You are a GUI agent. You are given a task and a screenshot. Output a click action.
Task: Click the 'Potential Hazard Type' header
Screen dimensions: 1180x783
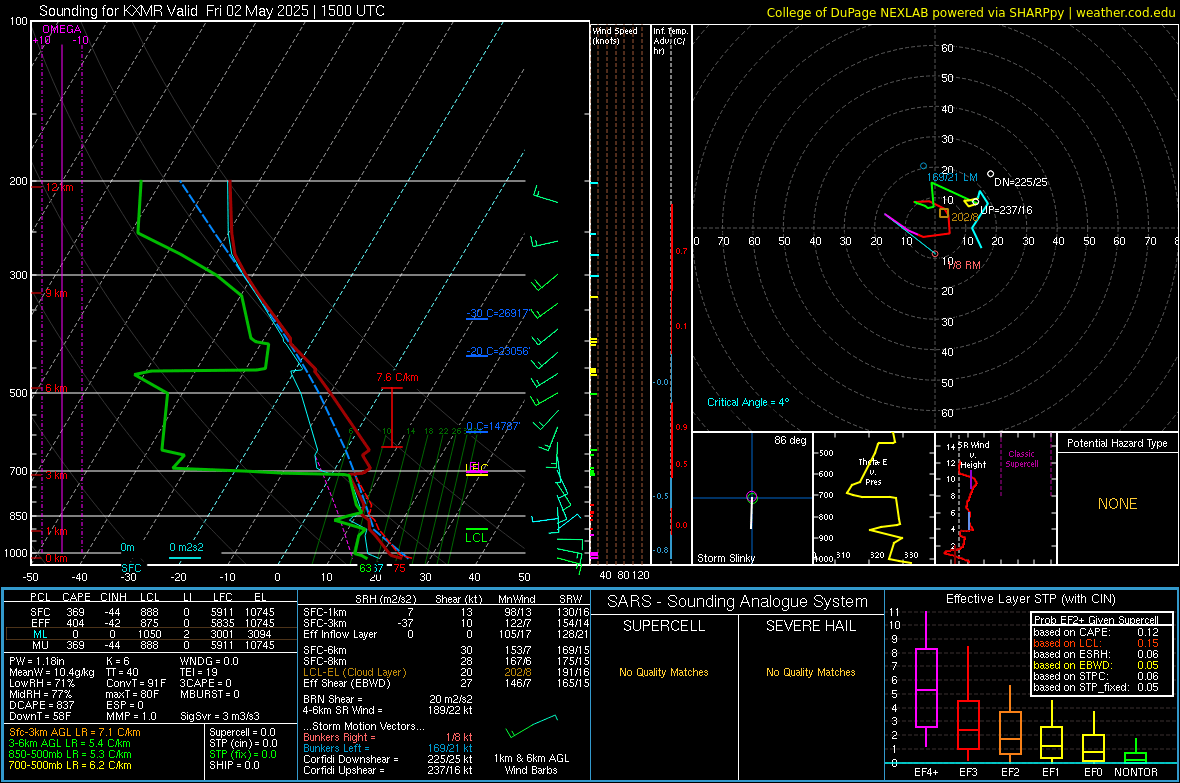coord(1117,443)
